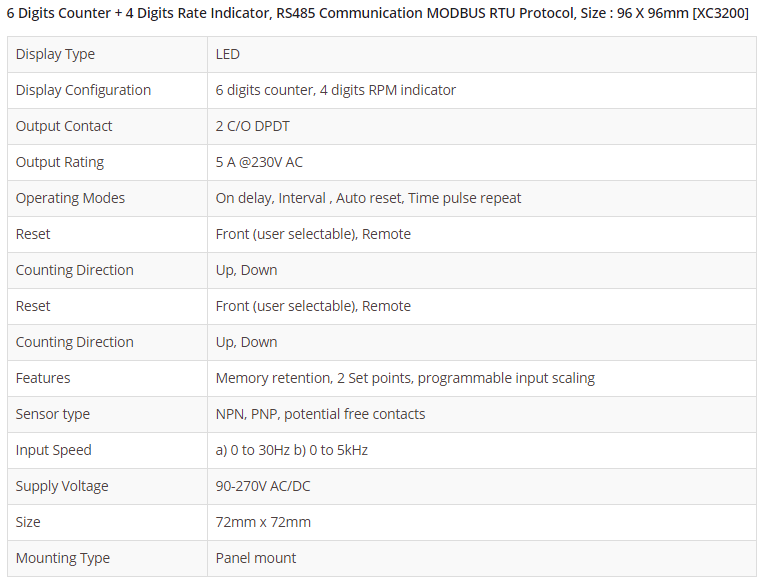Click the "Output Contact" label

[x=64, y=126]
